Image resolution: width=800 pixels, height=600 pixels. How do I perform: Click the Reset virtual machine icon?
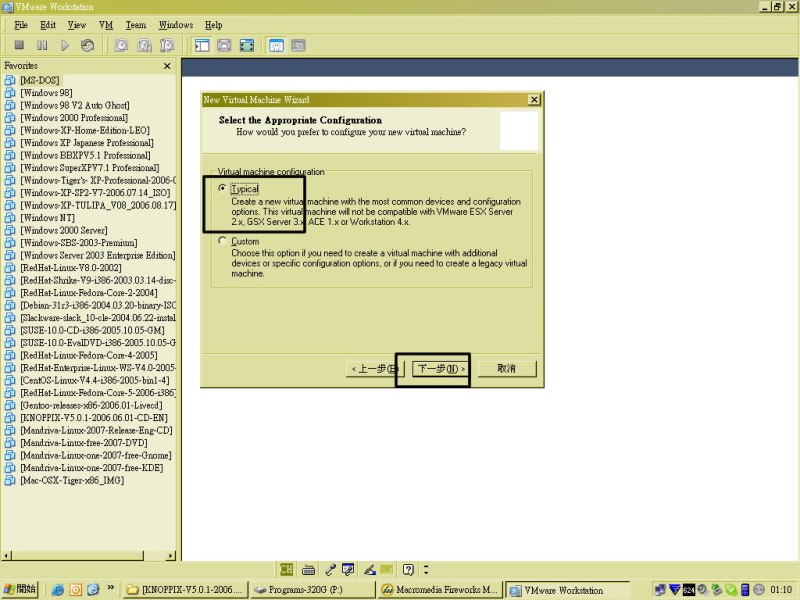point(87,45)
